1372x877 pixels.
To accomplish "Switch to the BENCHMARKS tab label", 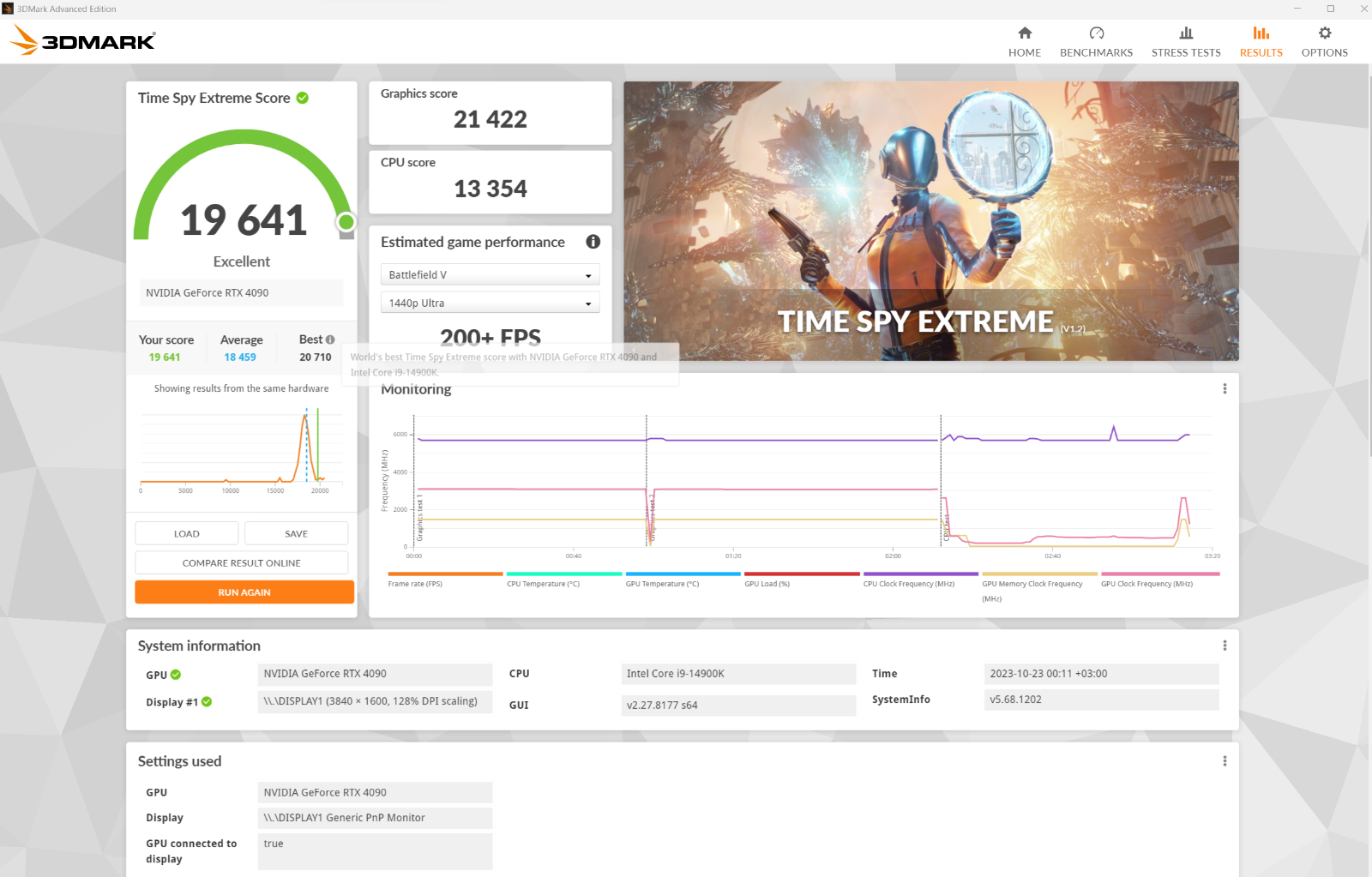I will (x=1096, y=52).
